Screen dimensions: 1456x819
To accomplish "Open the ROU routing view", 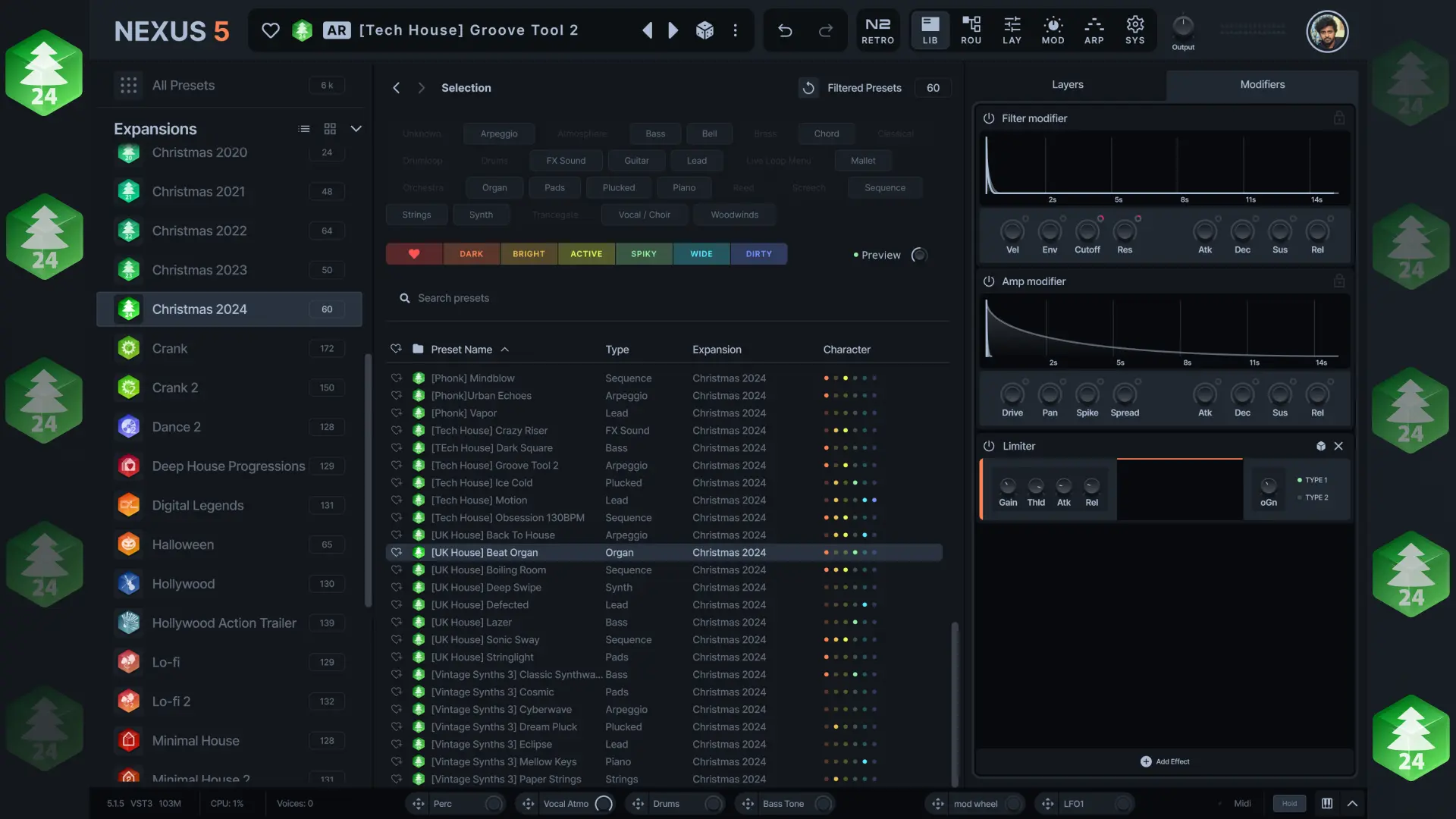I will click(x=971, y=30).
